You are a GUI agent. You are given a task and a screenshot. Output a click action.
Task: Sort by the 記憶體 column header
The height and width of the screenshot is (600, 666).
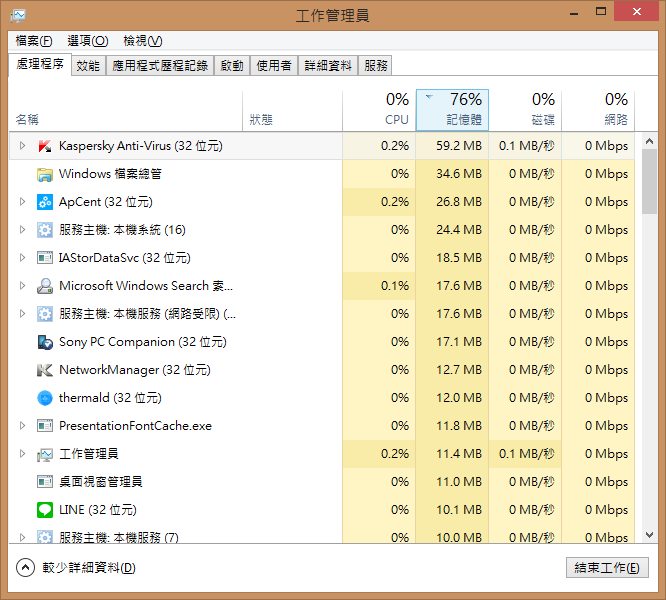[x=452, y=110]
